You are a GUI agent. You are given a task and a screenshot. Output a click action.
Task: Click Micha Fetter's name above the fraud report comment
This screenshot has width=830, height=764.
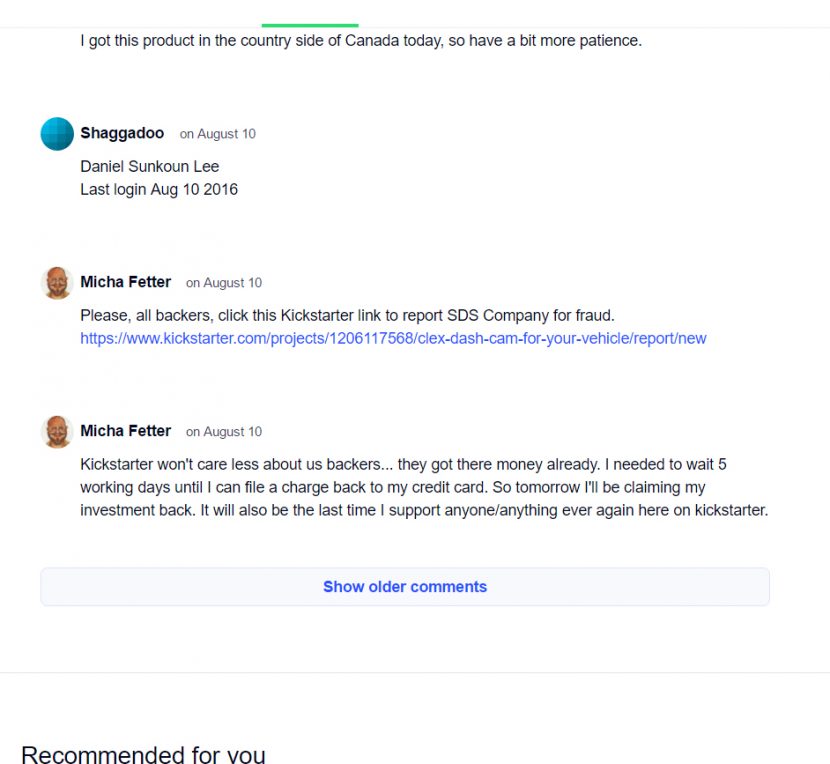pyautogui.click(x=125, y=282)
